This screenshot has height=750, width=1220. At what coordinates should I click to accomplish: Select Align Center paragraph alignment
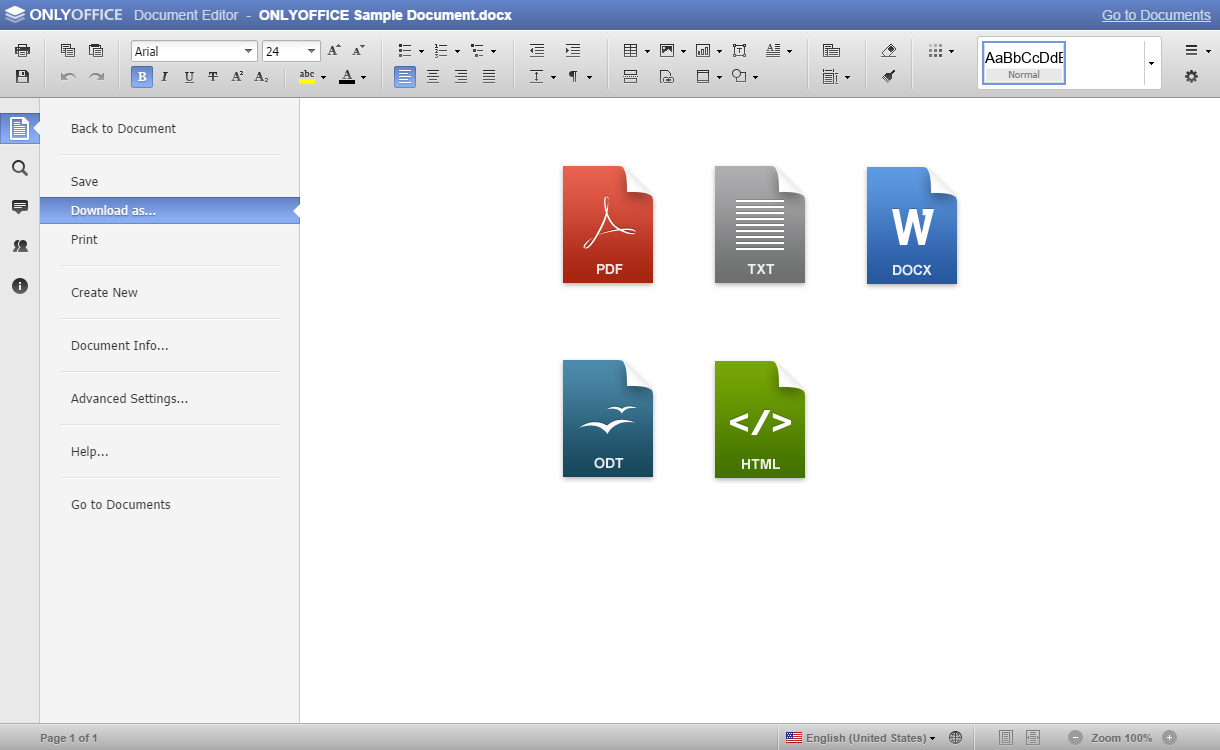[x=433, y=76]
